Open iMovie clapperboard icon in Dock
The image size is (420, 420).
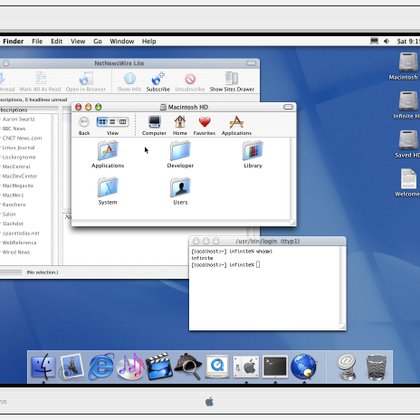pos(159,367)
